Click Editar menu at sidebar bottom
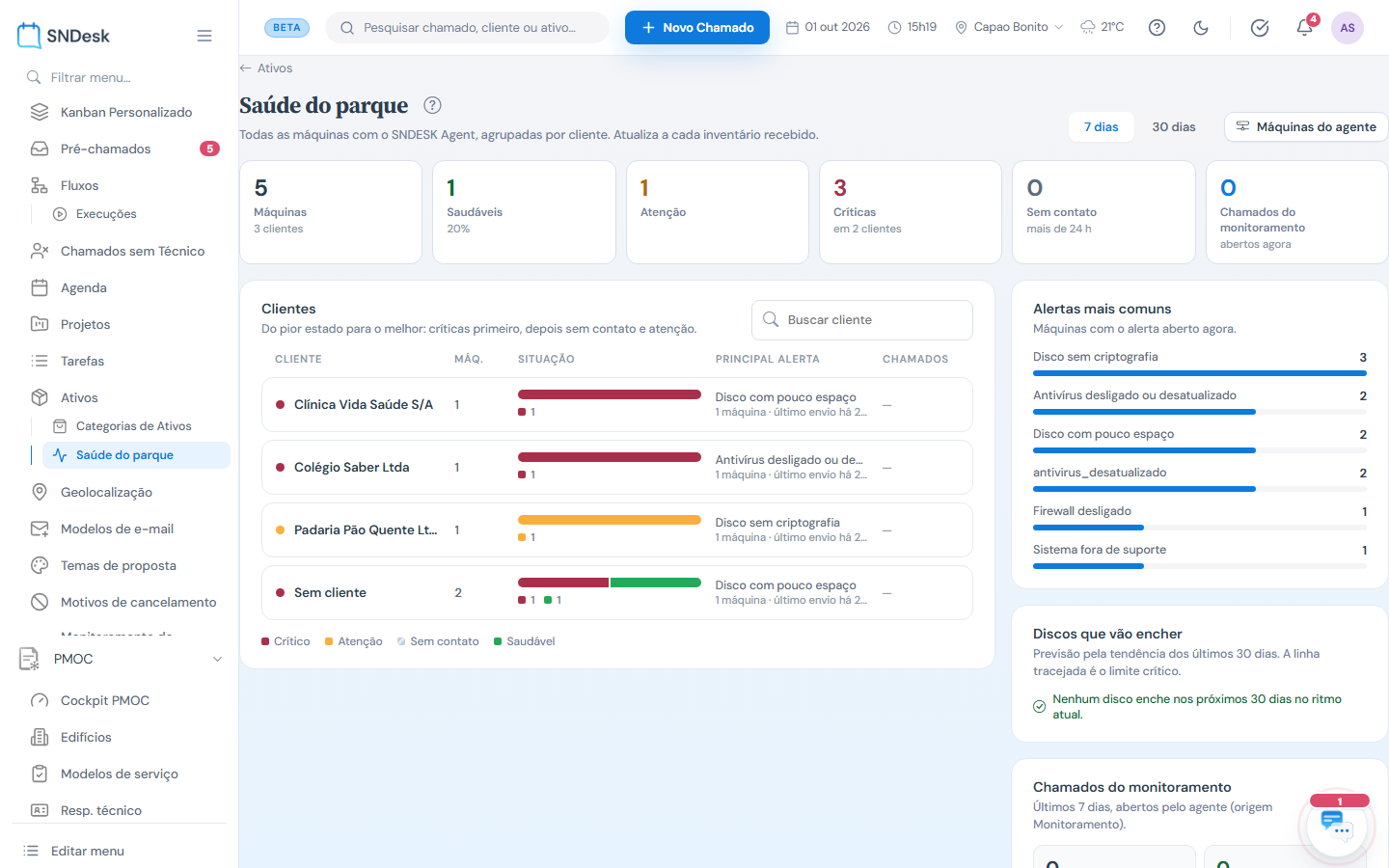Image resolution: width=1389 pixels, height=868 pixels. (x=87, y=851)
